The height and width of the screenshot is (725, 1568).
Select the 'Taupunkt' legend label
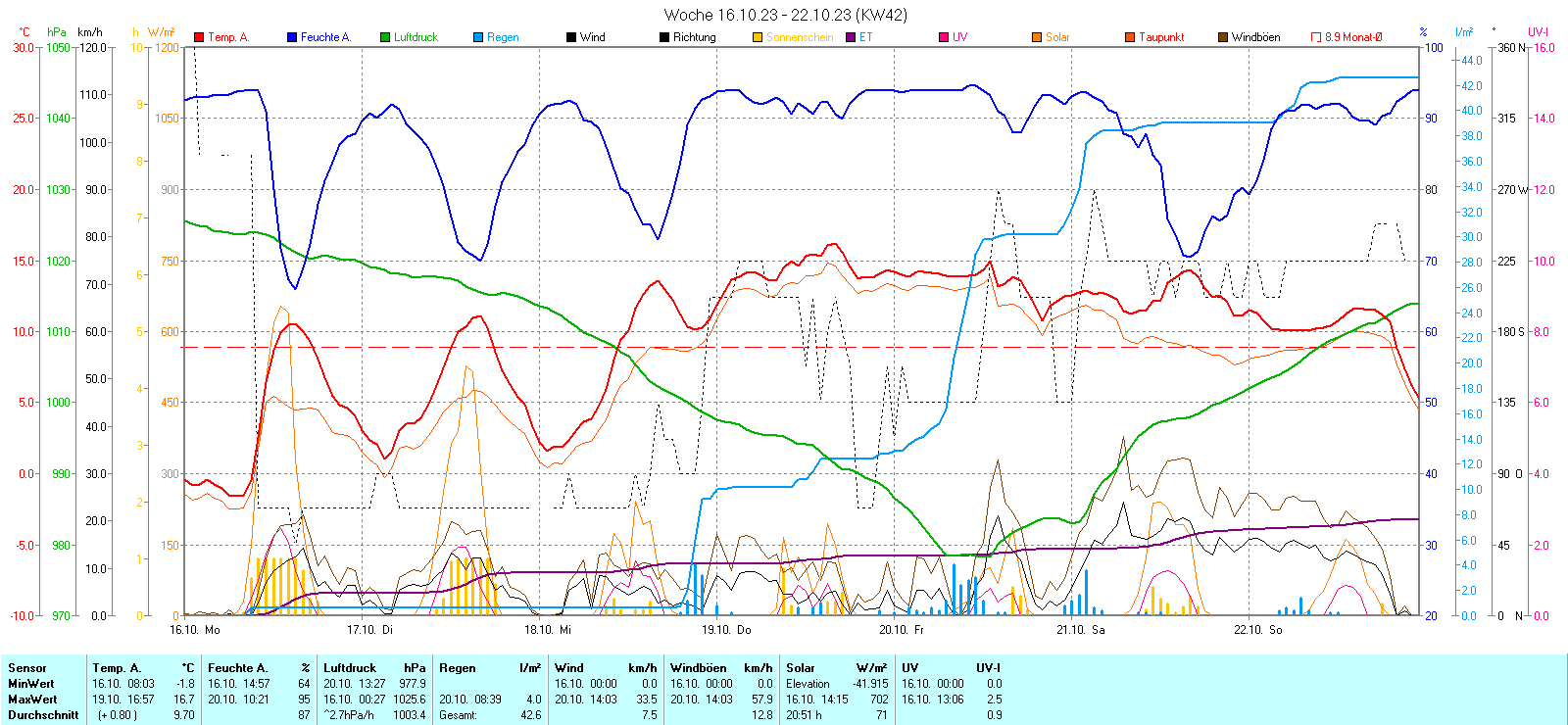pyautogui.click(x=1161, y=37)
